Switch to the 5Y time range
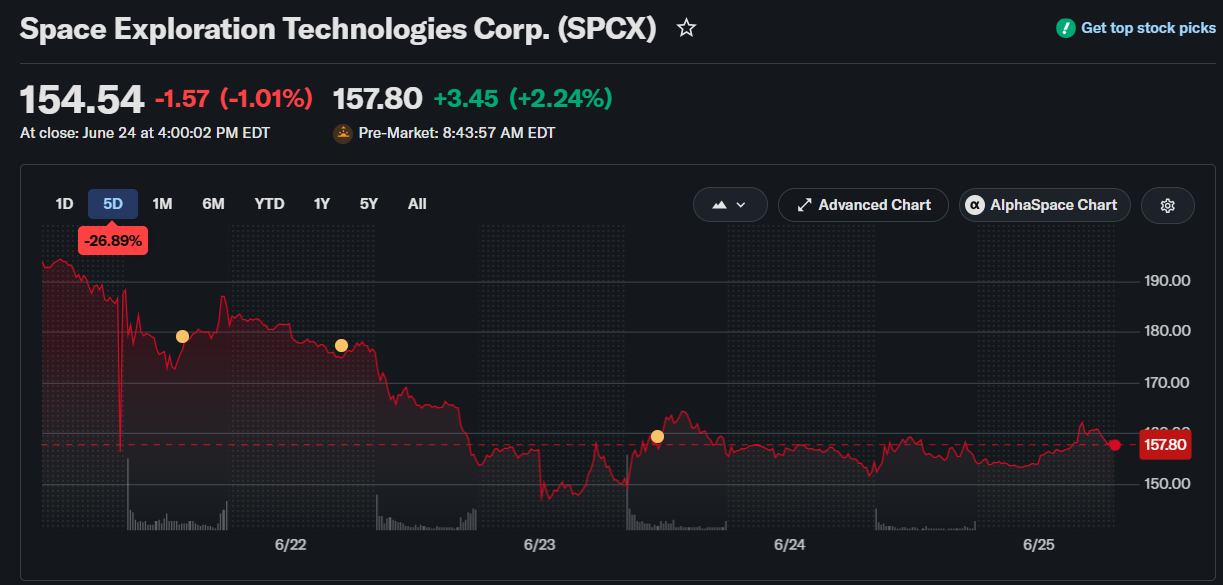The height and width of the screenshot is (585, 1223). (369, 204)
